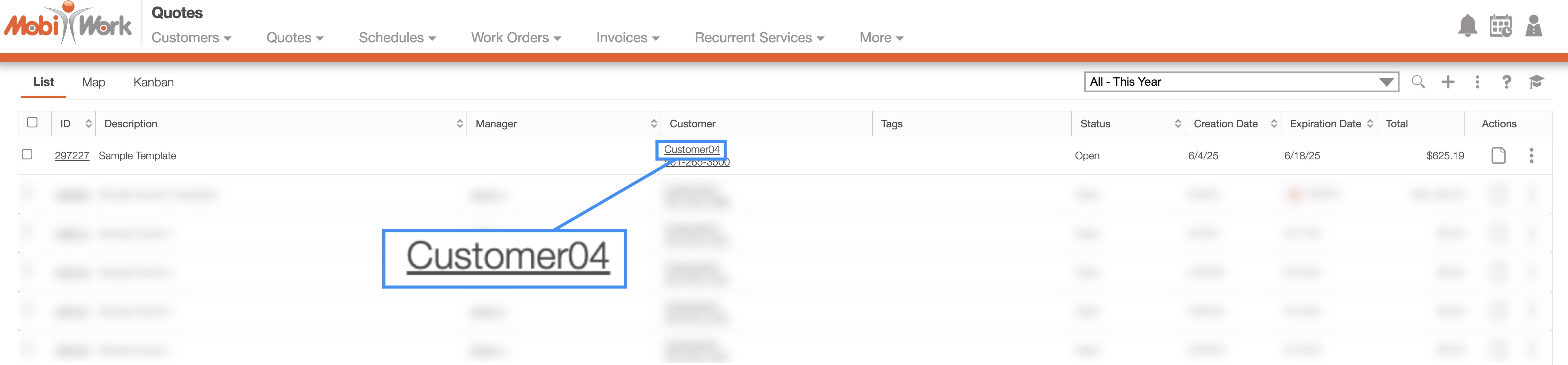Add a new quote with plus icon
Screen dimensions: 1568x365
tap(1447, 82)
